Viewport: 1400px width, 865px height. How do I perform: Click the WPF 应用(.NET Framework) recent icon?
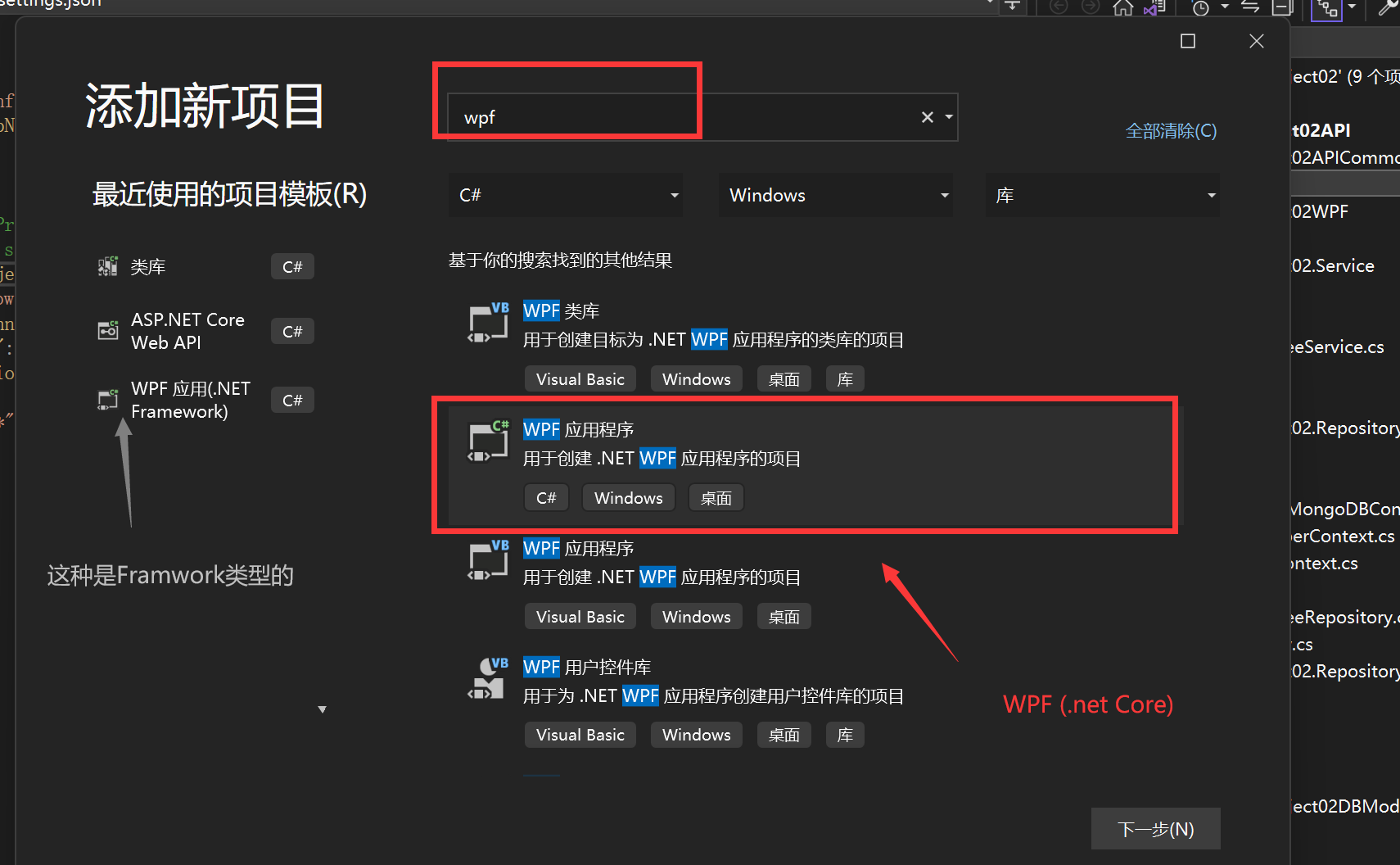tap(108, 399)
